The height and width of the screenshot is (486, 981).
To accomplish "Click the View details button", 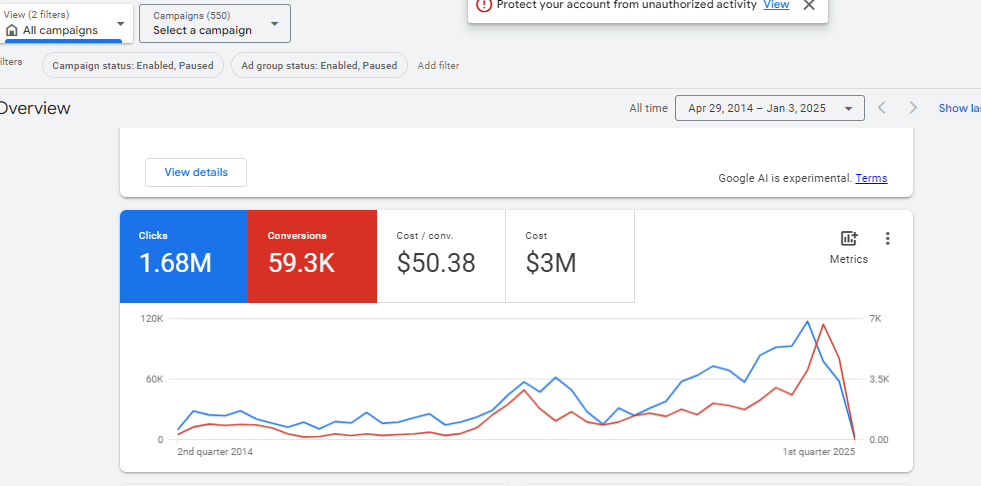I will click(x=196, y=172).
